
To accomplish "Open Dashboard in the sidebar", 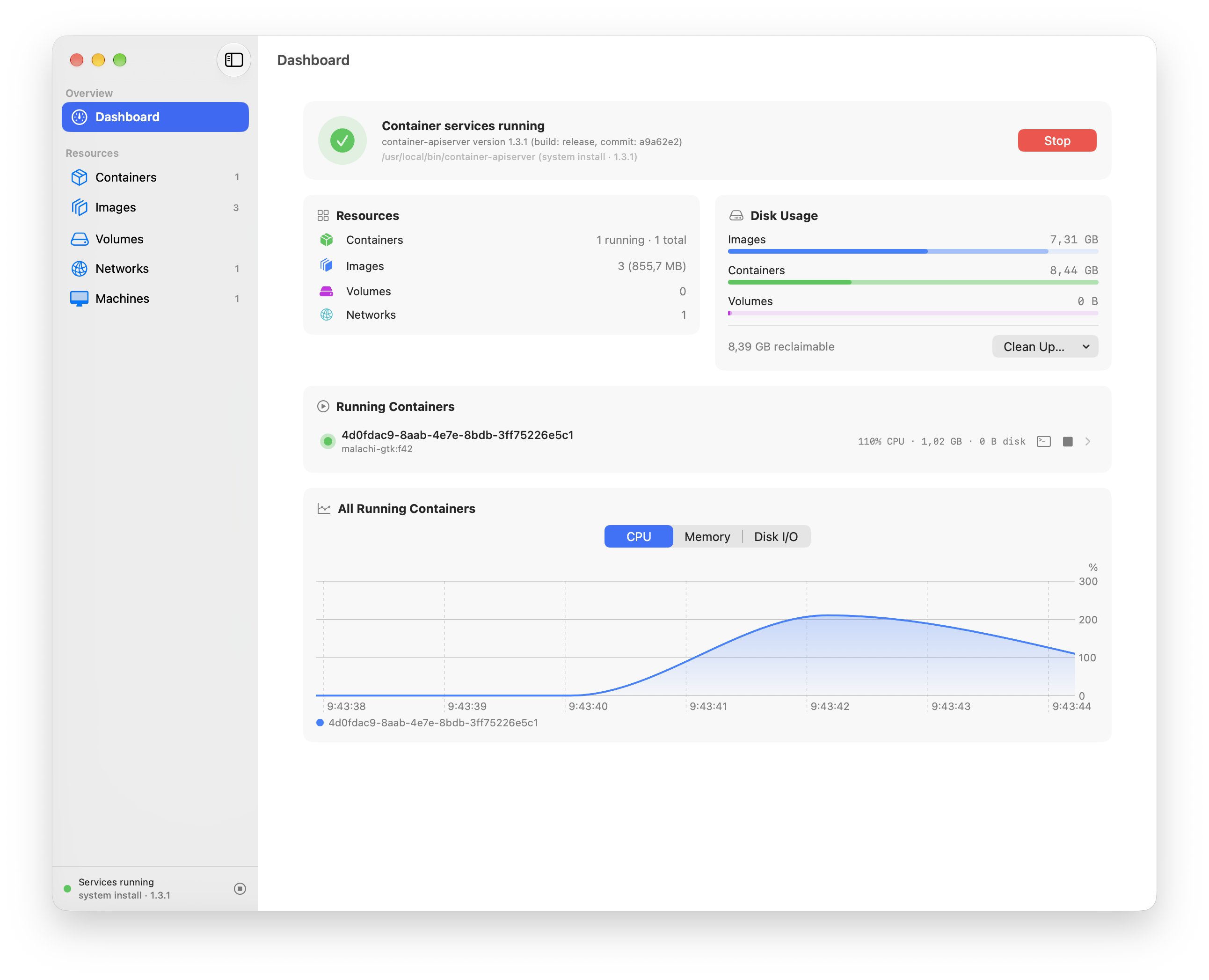I will tap(155, 117).
